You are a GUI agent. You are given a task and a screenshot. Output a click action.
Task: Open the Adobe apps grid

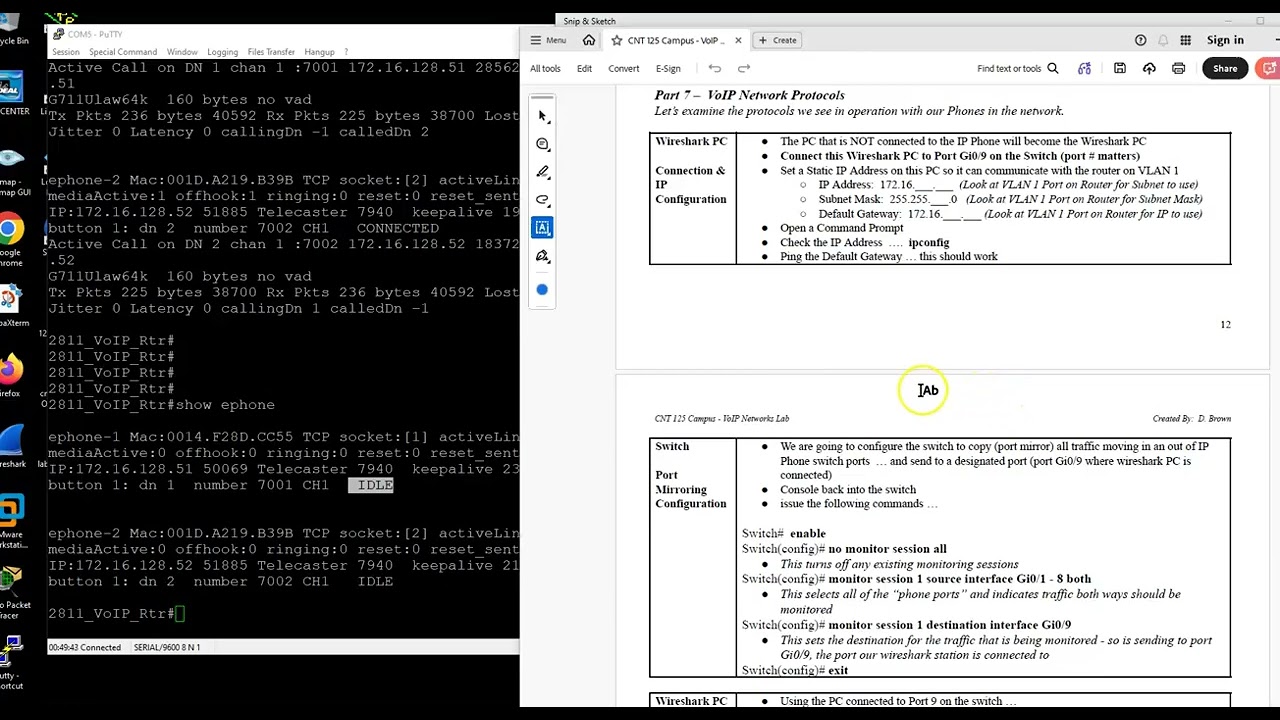(x=1185, y=40)
